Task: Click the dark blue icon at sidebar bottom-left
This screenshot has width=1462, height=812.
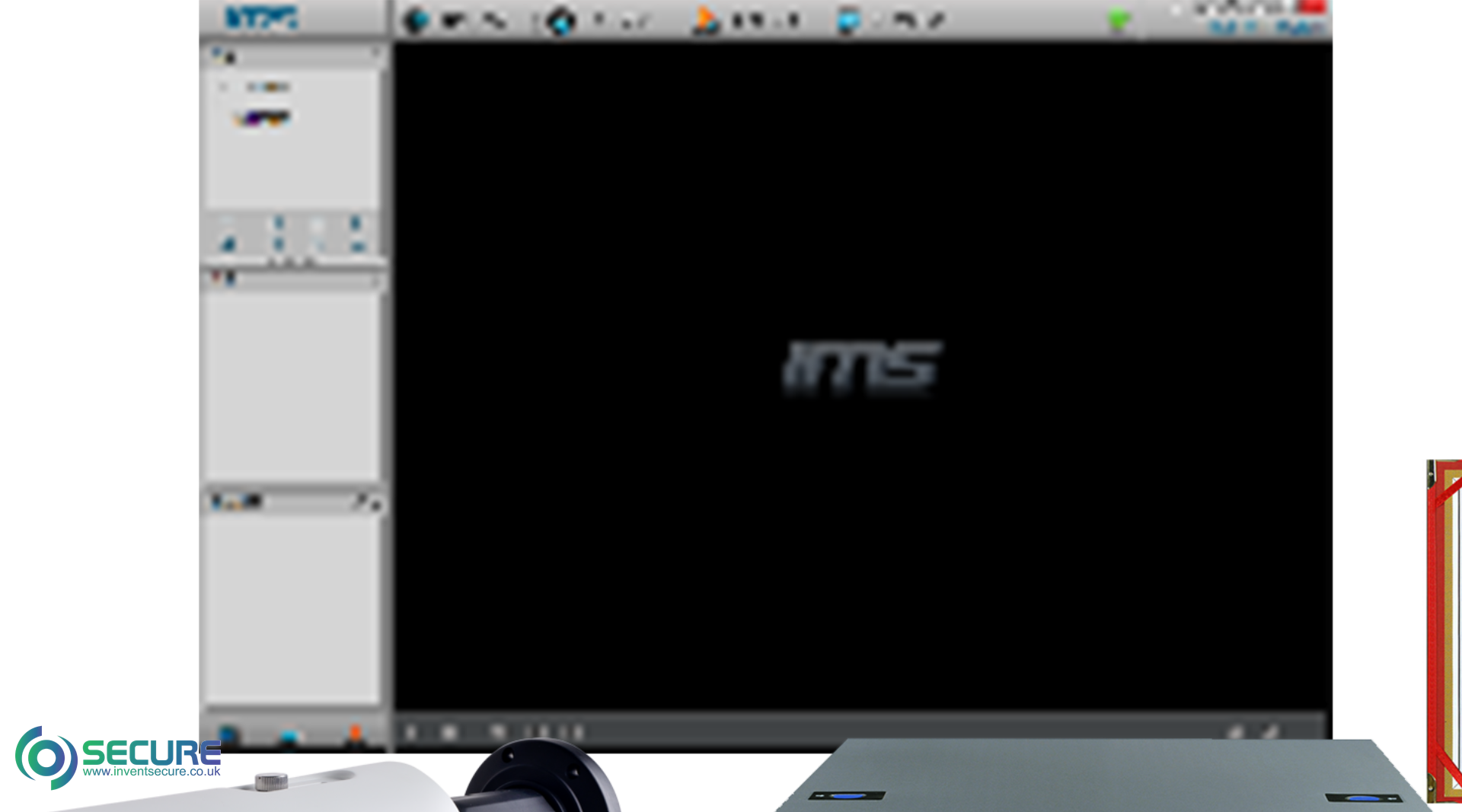Action: click(228, 734)
